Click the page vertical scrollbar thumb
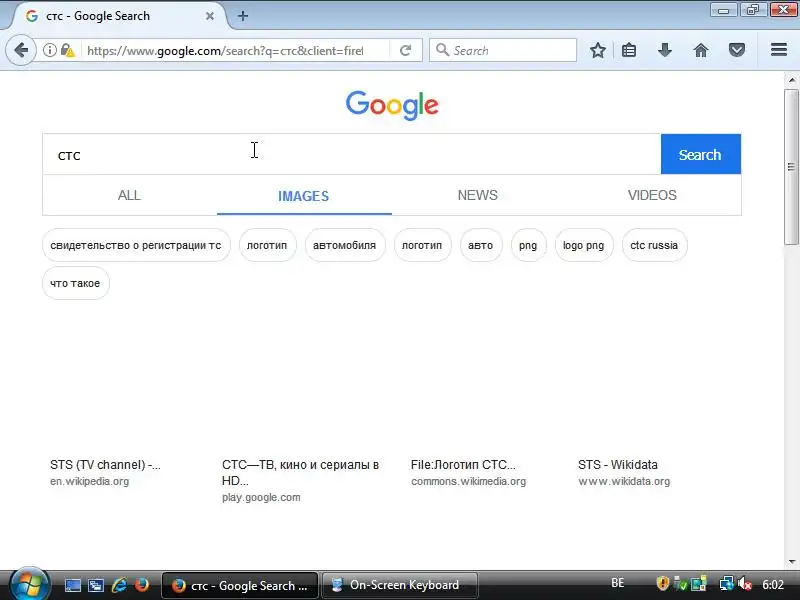Screen dimensions: 800x600 coord(791,167)
